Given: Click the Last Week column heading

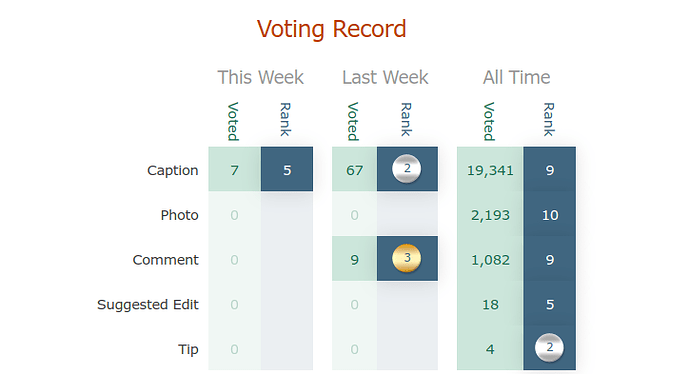Looking at the screenshot, I should tap(385, 77).
